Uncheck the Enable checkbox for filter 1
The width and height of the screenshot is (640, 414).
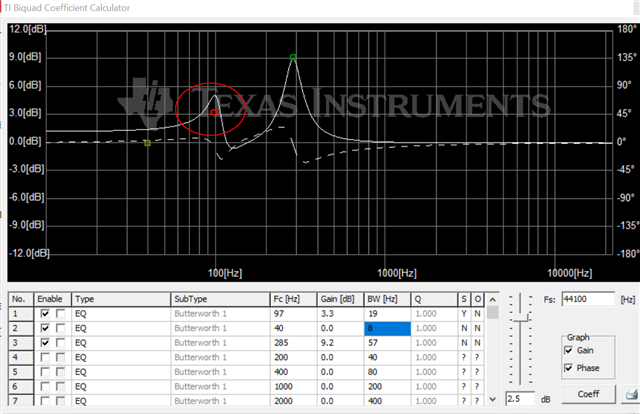pyautogui.click(x=45, y=314)
